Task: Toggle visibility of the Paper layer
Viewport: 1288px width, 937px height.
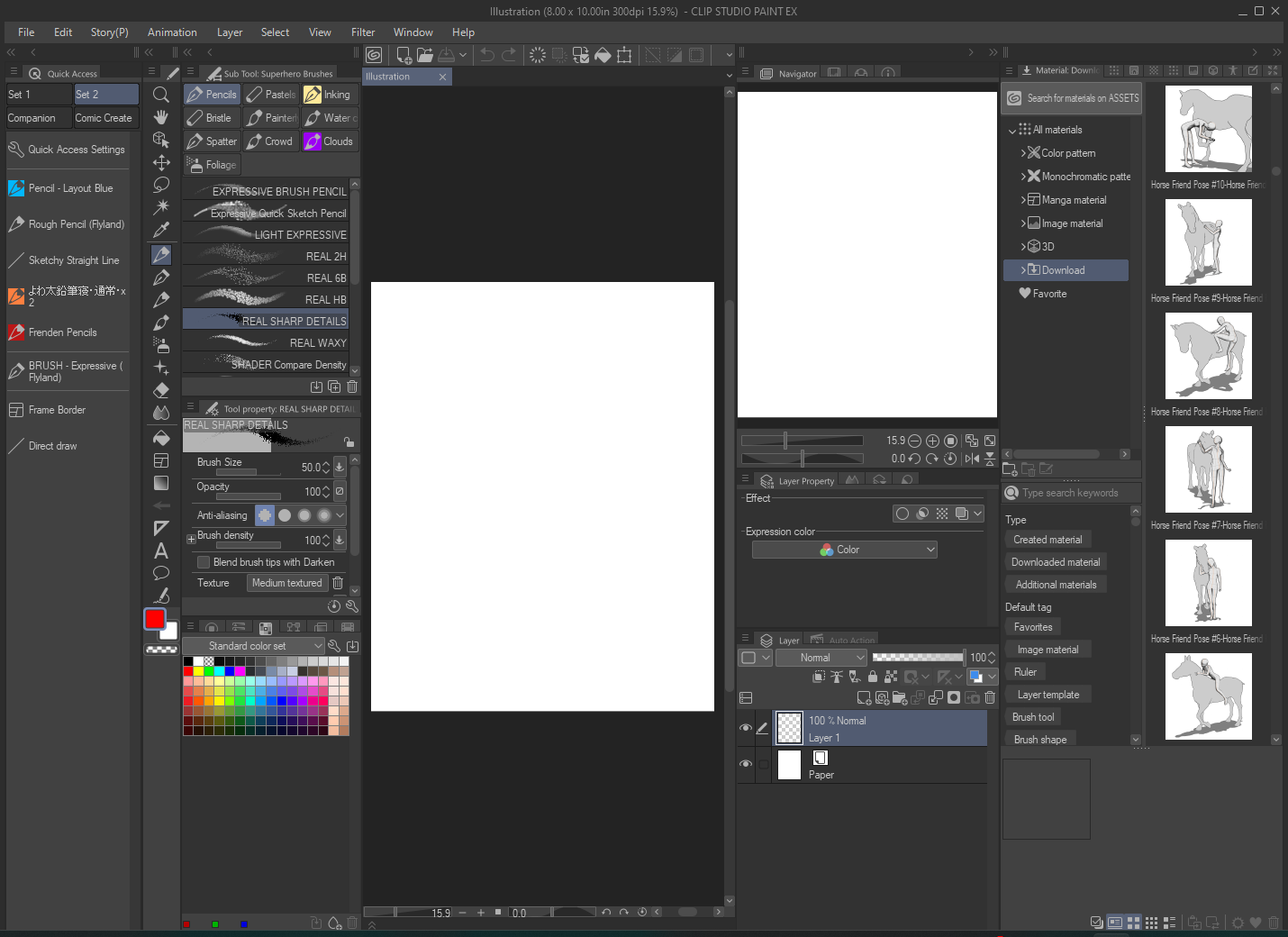Action: tap(746, 764)
